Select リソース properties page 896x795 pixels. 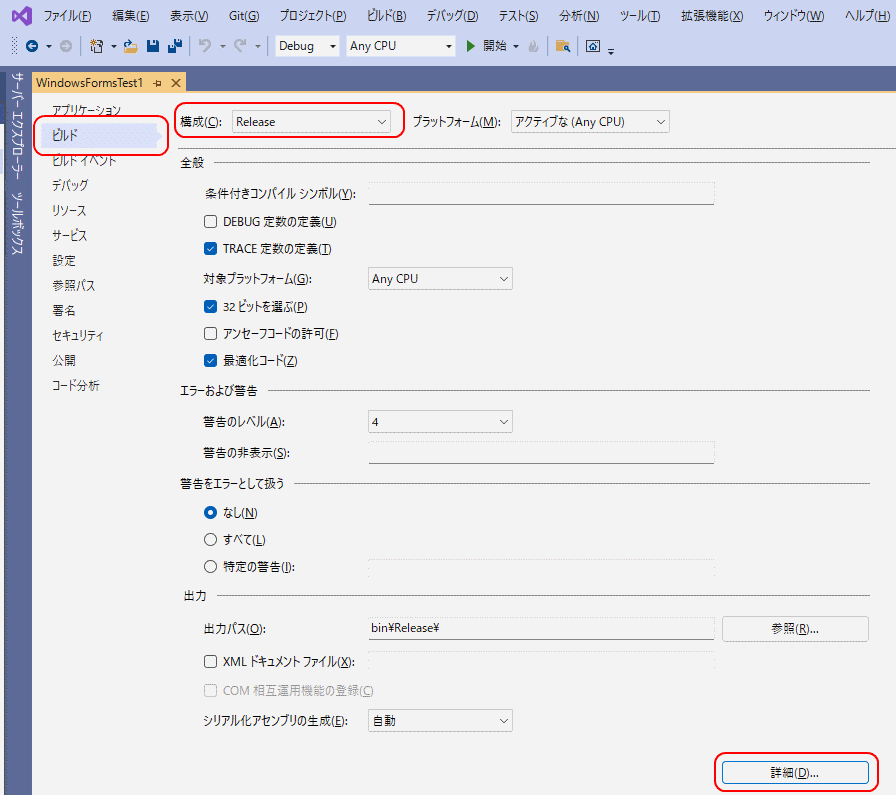69,210
